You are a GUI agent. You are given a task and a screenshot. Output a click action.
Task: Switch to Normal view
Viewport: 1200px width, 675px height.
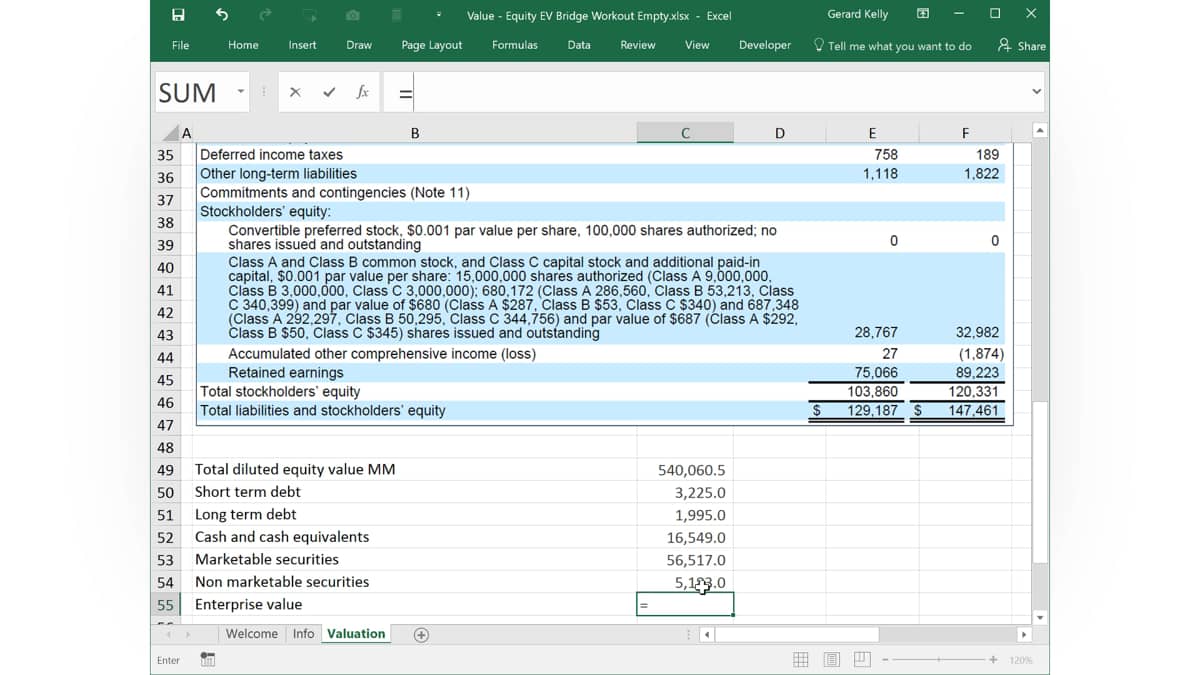(801, 660)
